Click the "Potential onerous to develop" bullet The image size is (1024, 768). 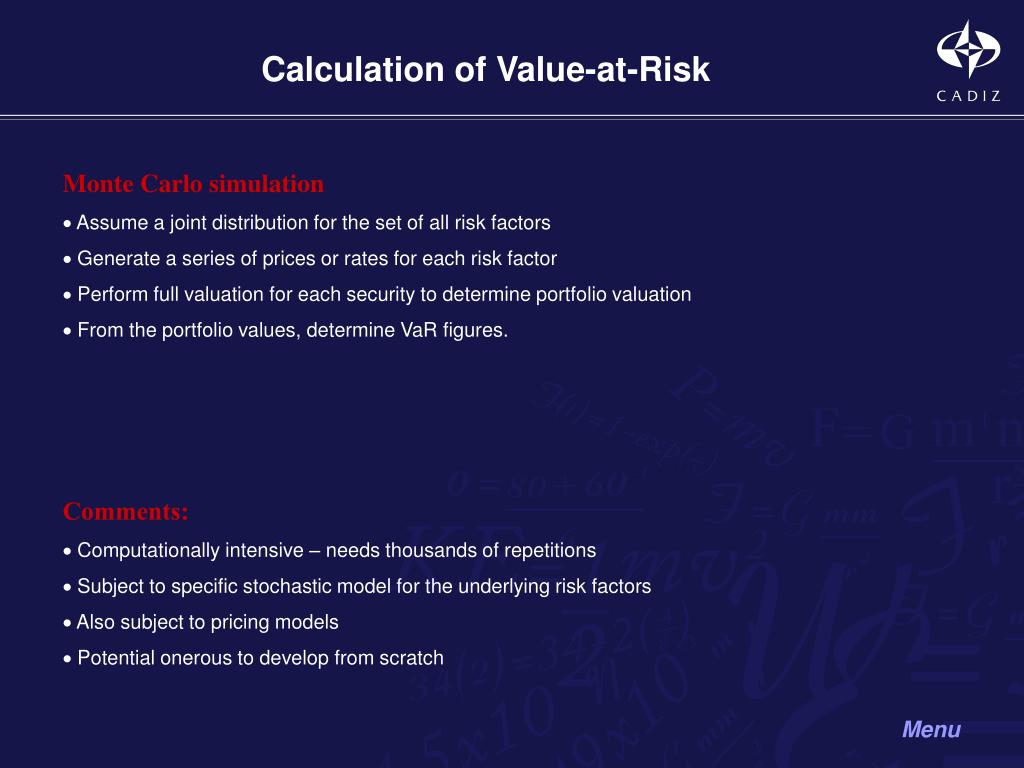click(x=253, y=658)
